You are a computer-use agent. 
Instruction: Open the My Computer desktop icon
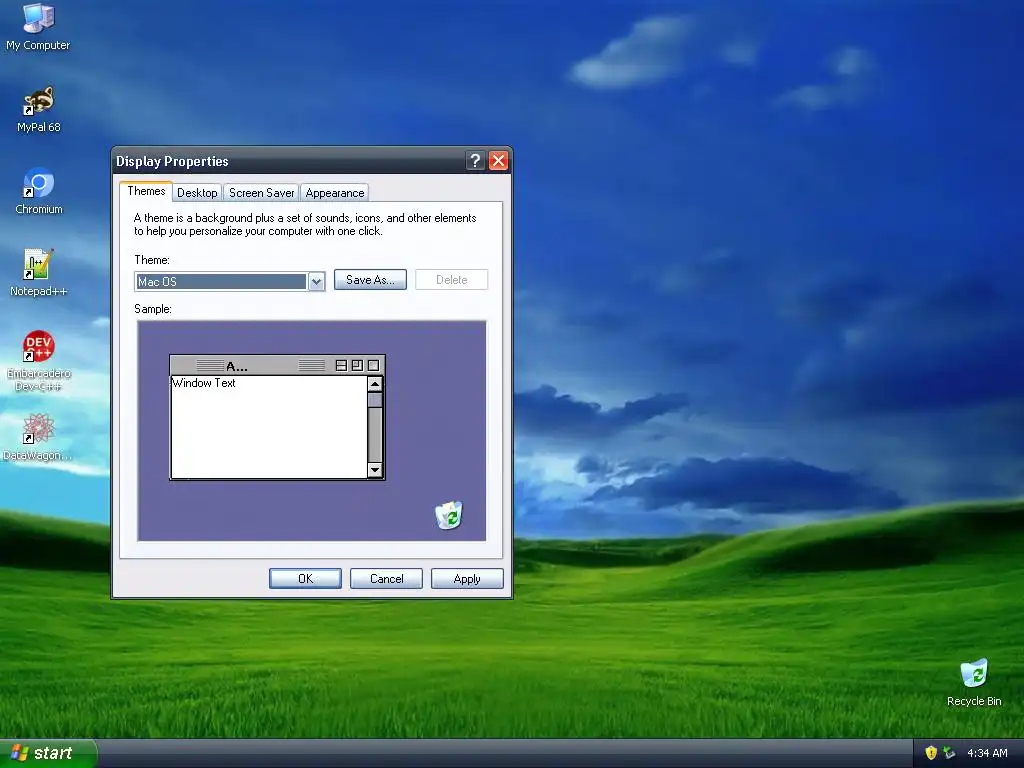tap(38, 27)
